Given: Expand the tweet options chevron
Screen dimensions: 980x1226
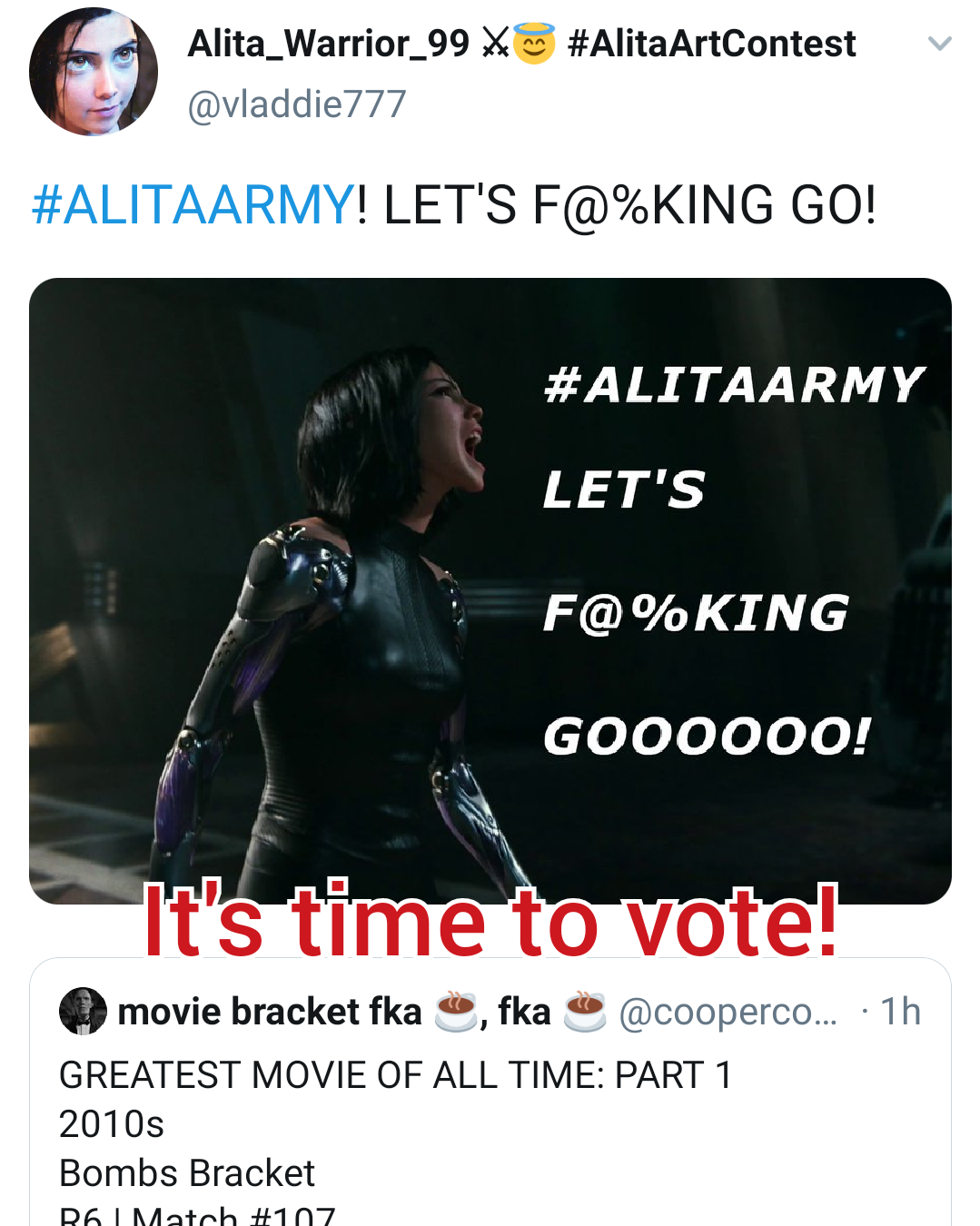Looking at the screenshot, I should click(939, 44).
